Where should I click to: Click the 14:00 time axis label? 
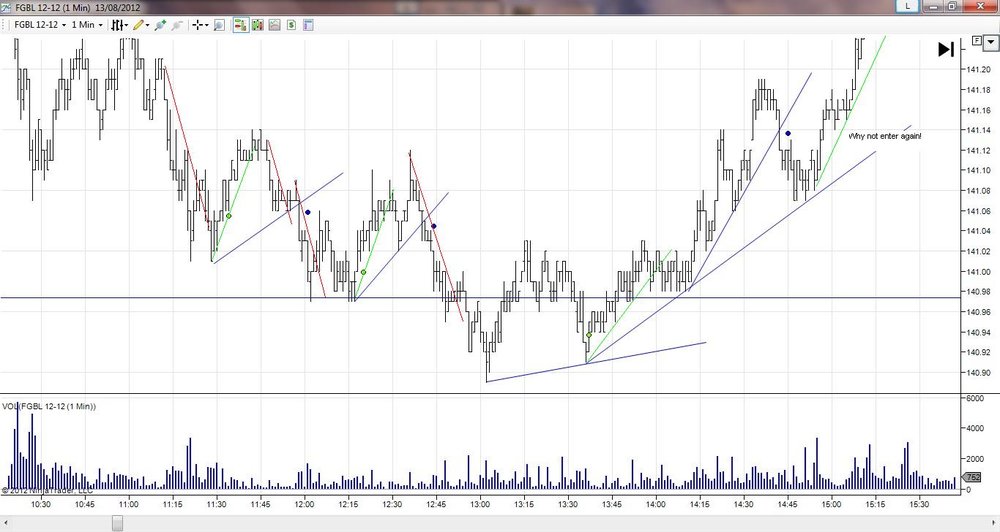click(x=656, y=504)
